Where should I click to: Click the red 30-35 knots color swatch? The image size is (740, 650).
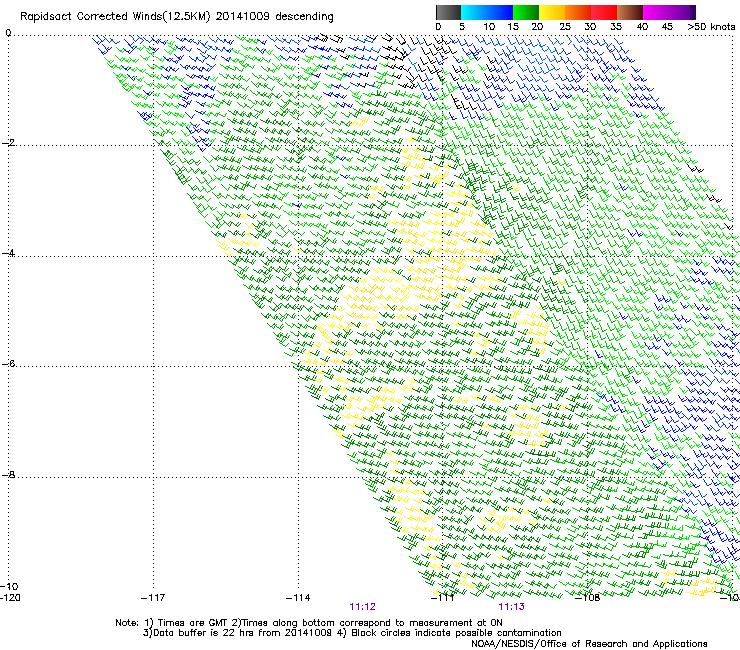(604, 12)
